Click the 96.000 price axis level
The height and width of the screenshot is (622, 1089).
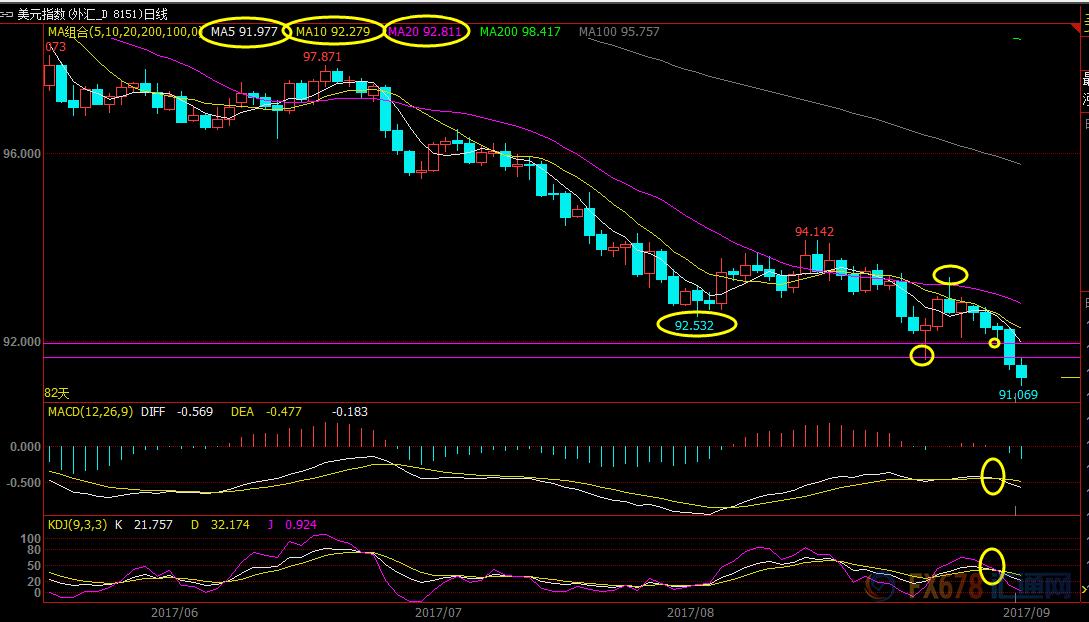point(21,154)
